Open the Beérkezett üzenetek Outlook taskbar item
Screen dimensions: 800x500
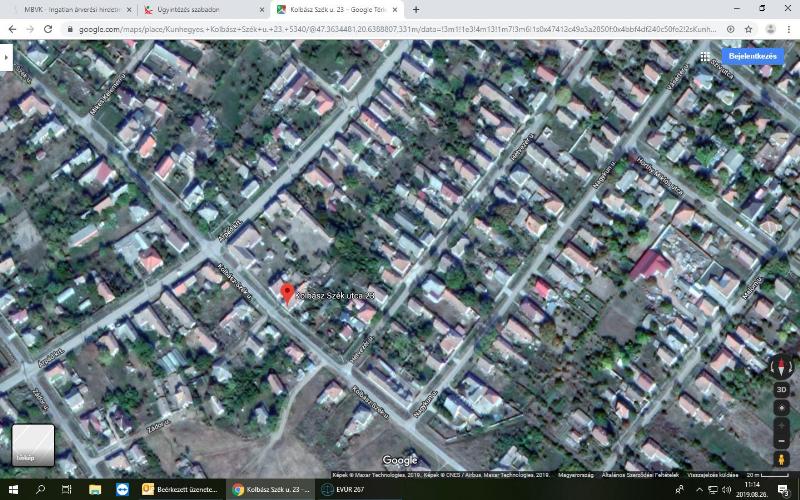(181, 490)
